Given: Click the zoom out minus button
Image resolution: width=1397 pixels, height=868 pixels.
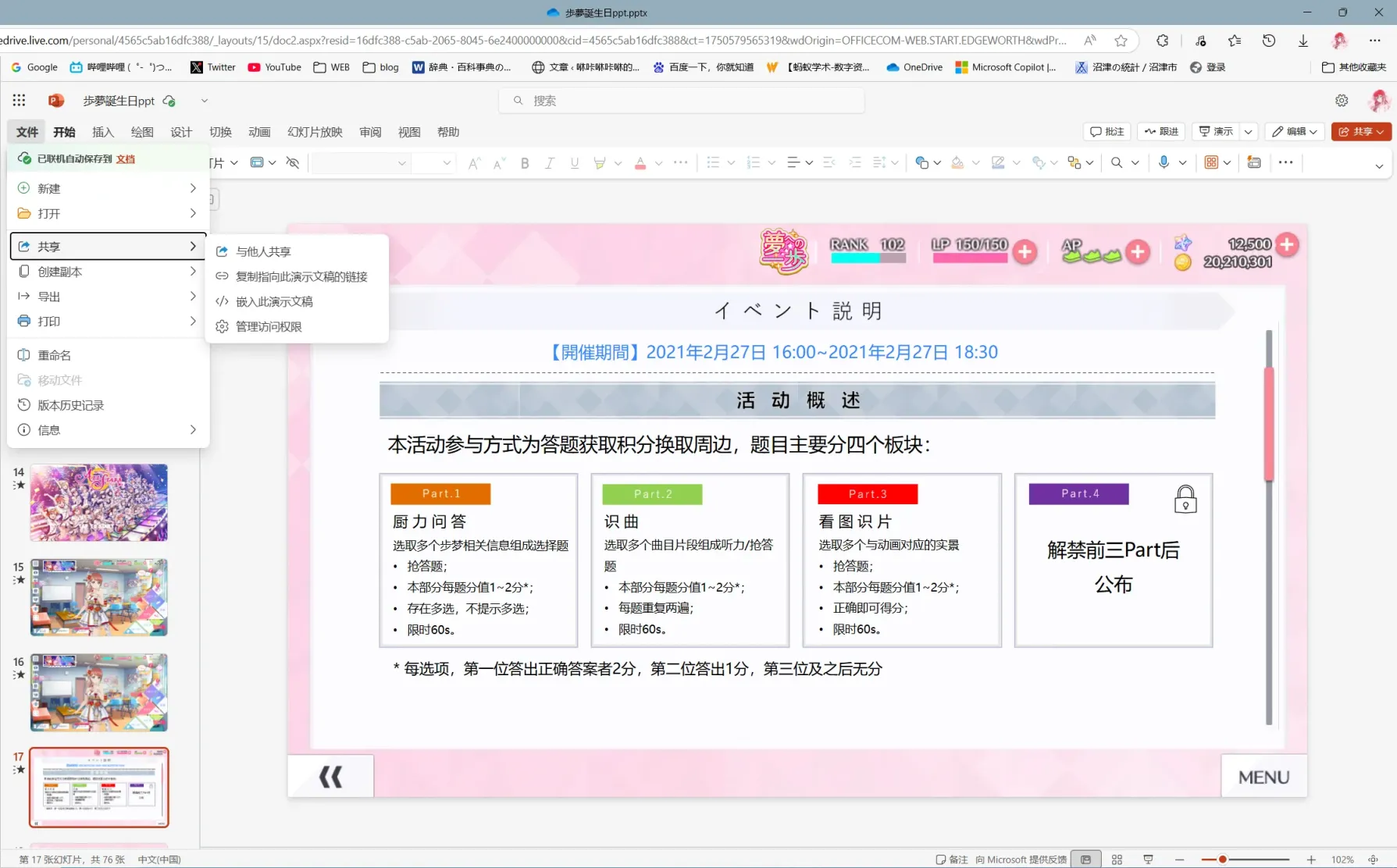Looking at the screenshot, I should click(x=1179, y=859).
